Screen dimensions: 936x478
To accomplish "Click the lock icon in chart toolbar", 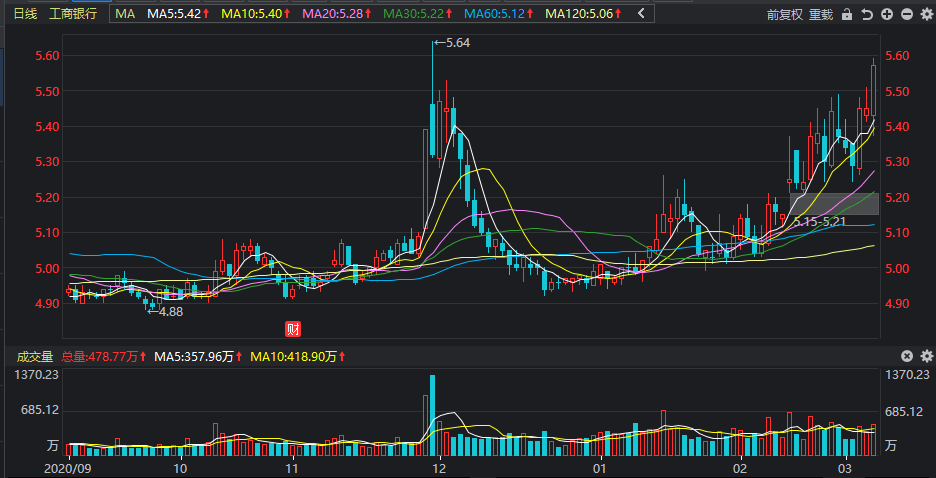I will (x=847, y=15).
